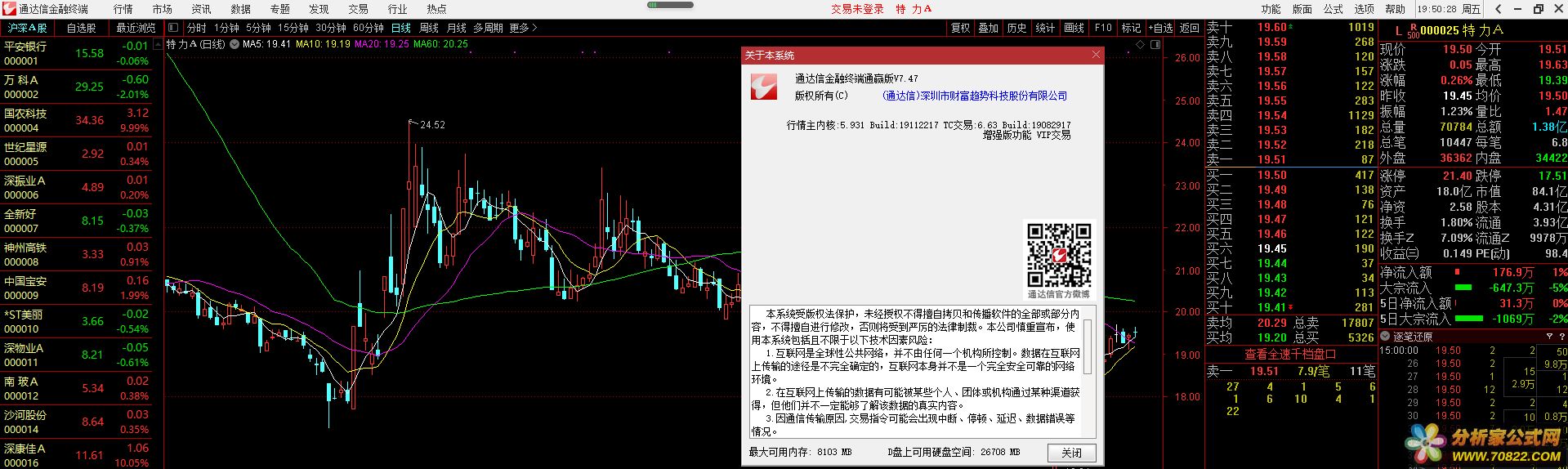This screenshot has height=469, width=1568.
Task: Open the 选项 menu
Action: (x=1364, y=9)
